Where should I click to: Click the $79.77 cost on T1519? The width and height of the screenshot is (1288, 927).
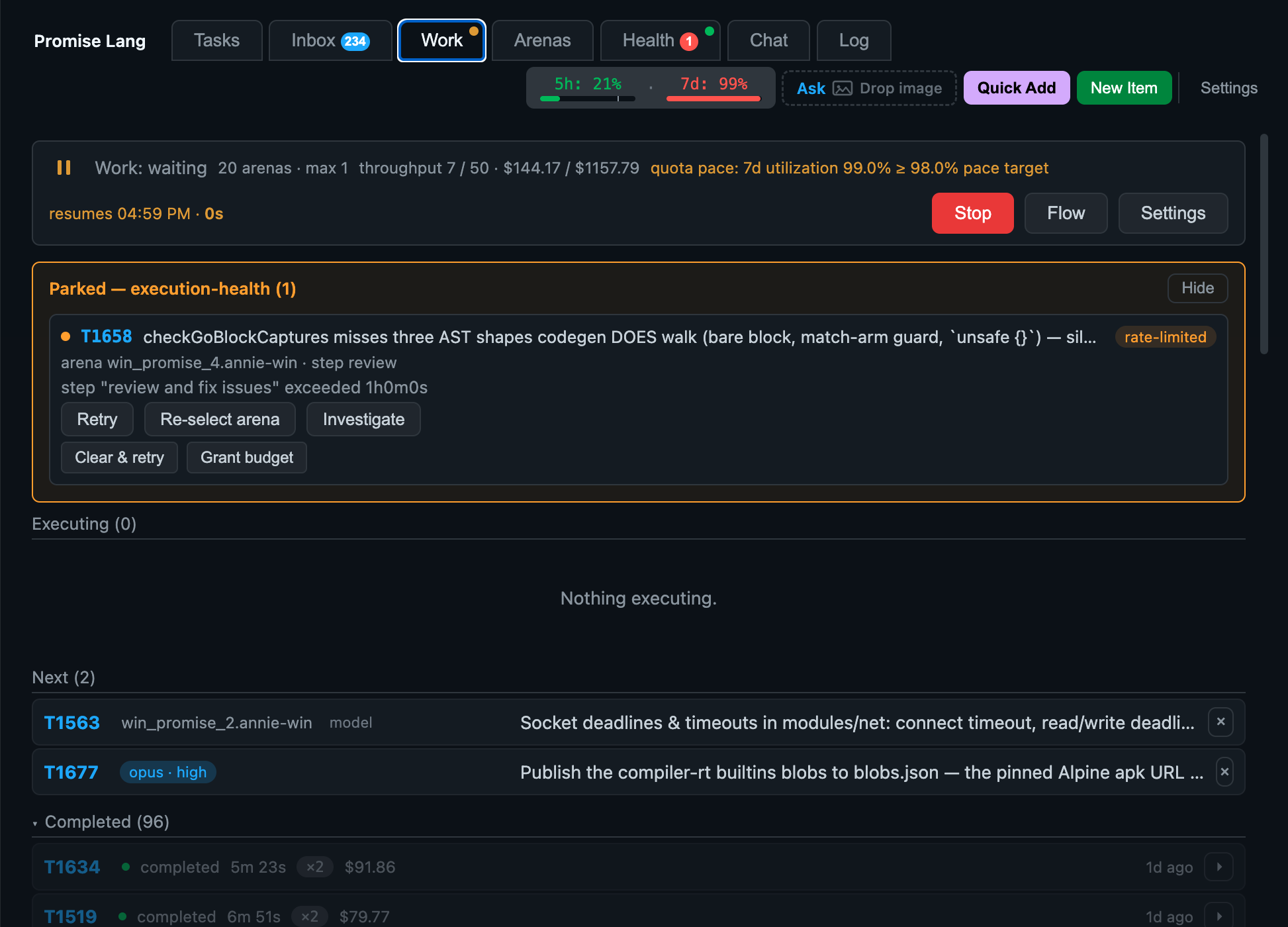point(364,916)
